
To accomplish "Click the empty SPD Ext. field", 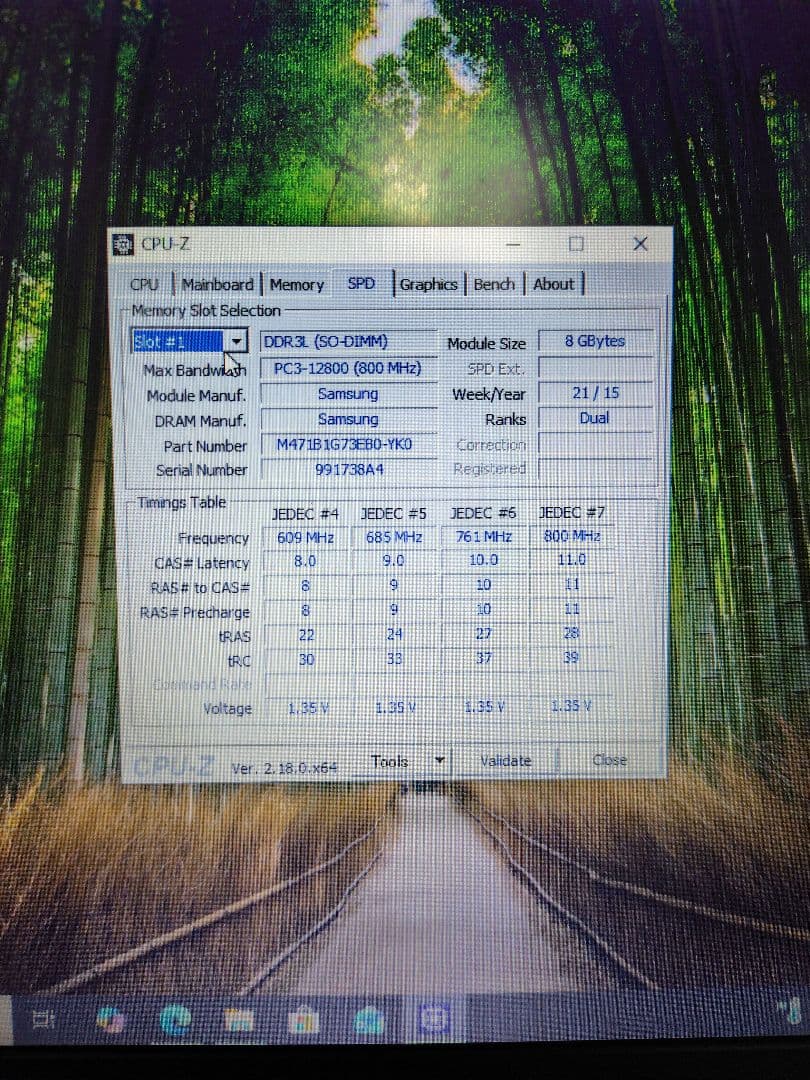I will coord(595,367).
